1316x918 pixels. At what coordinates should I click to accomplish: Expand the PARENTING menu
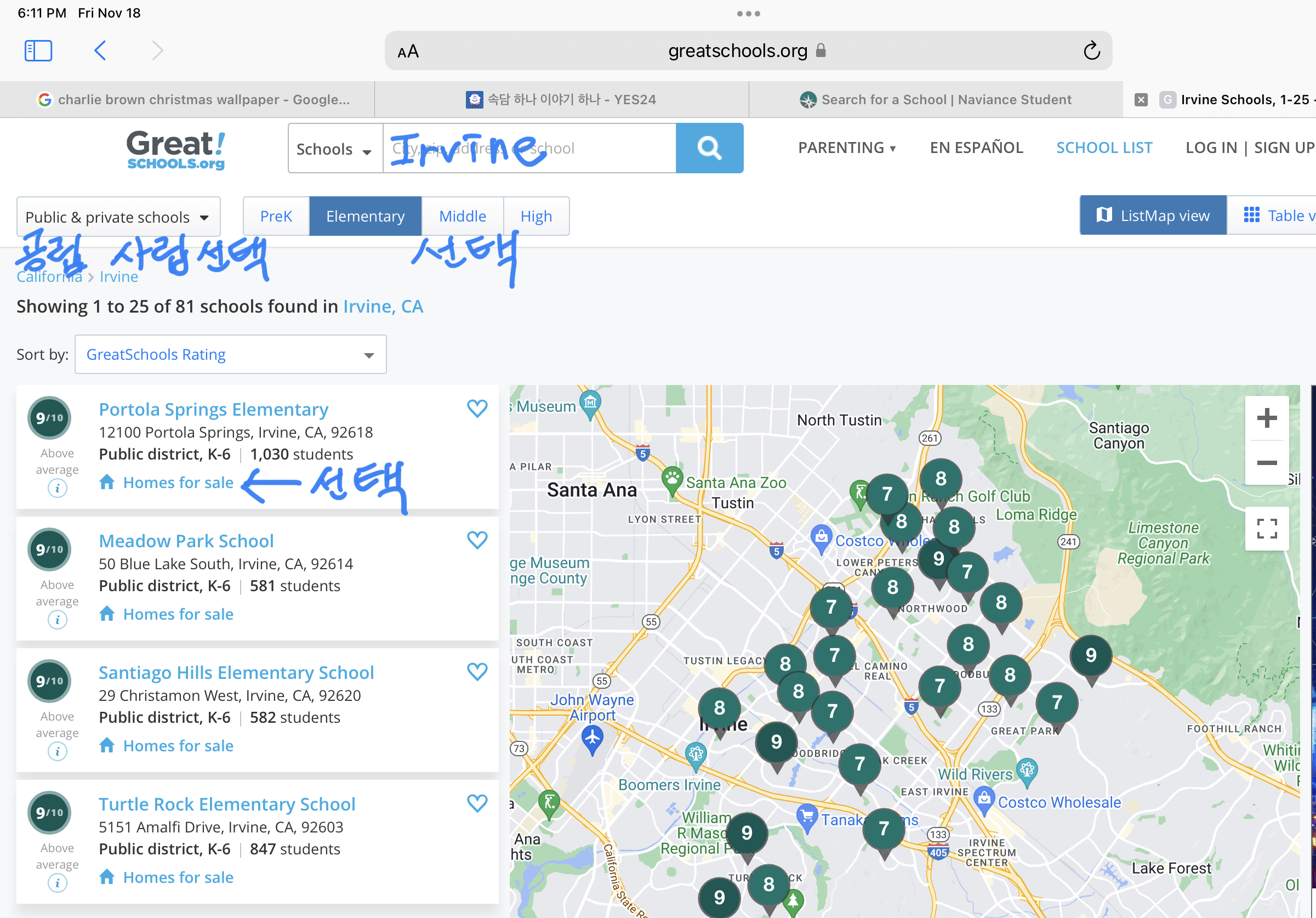pos(847,148)
